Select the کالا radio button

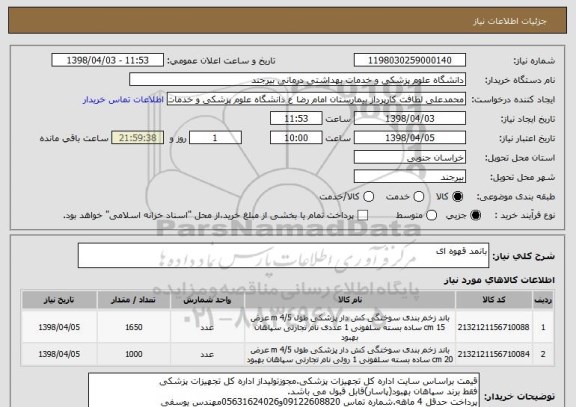coord(457,197)
